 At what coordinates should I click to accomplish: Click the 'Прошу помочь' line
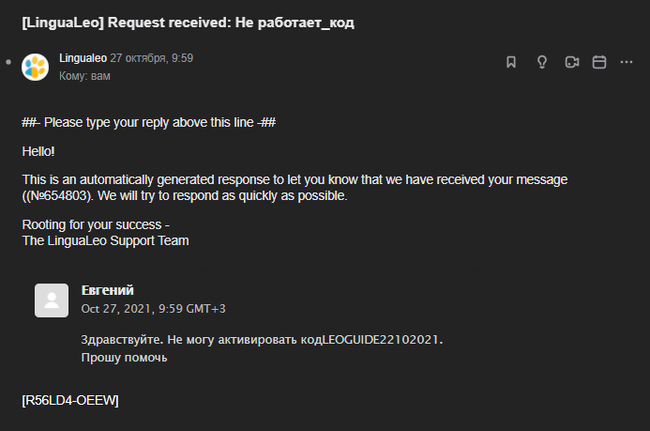124,358
